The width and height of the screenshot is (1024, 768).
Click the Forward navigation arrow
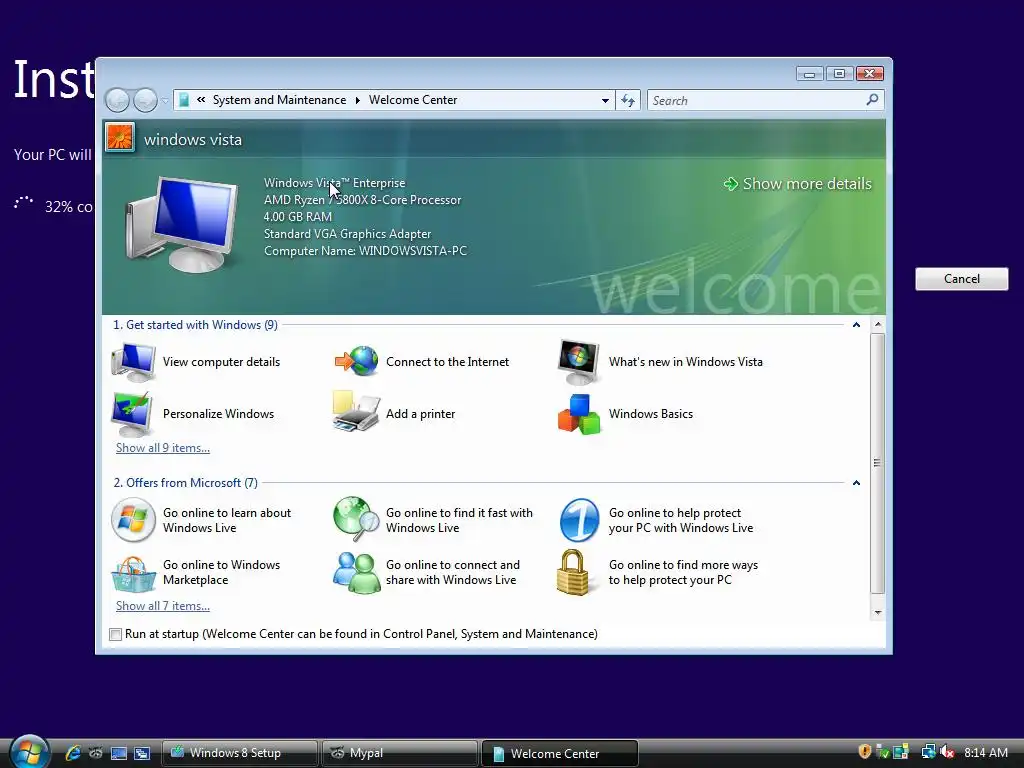click(146, 101)
